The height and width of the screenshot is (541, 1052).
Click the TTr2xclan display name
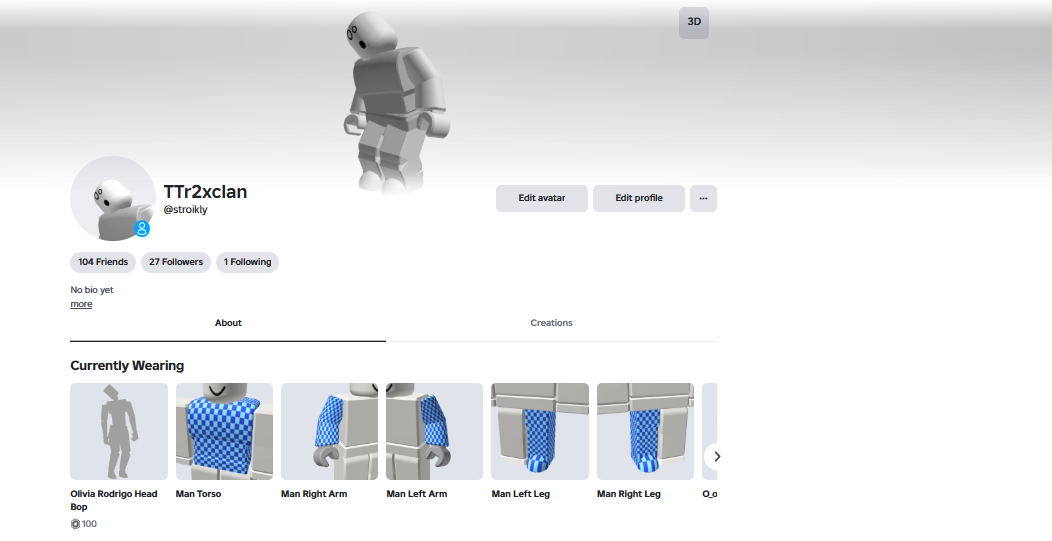point(205,191)
